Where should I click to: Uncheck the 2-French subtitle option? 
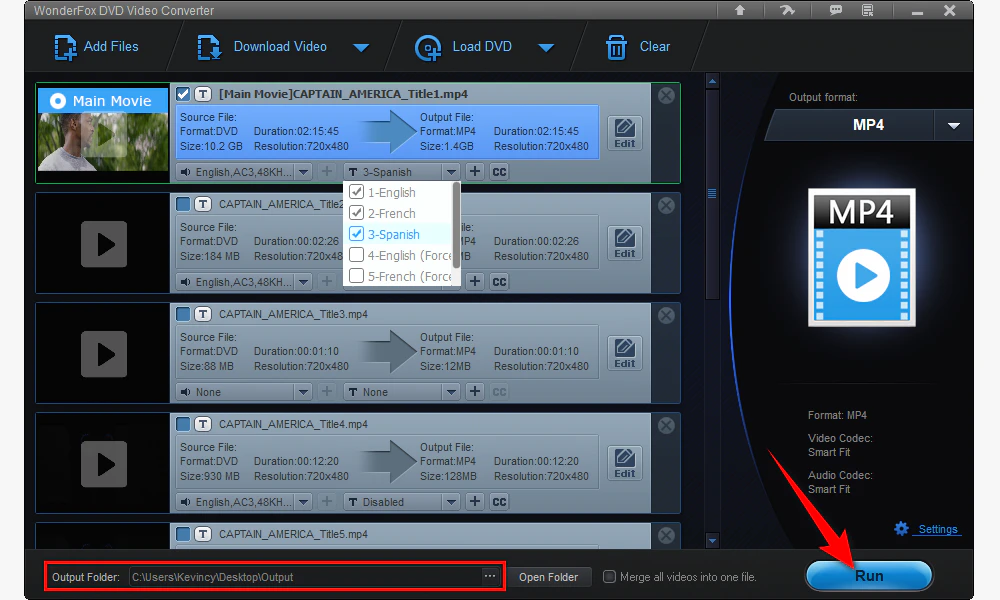click(x=357, y=213)
